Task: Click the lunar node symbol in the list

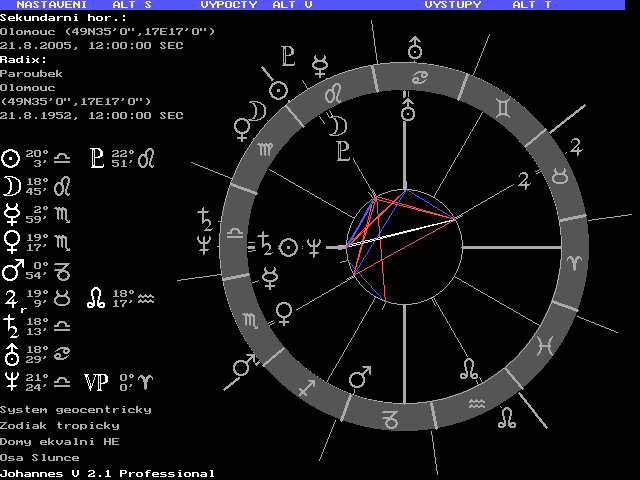Action: point(97,297)
